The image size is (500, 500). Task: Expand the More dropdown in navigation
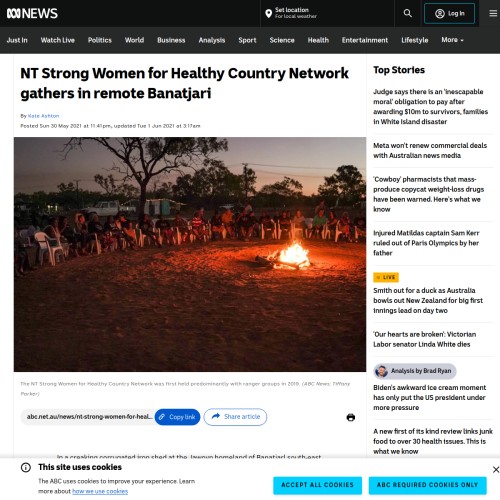(x=452, y=40)
